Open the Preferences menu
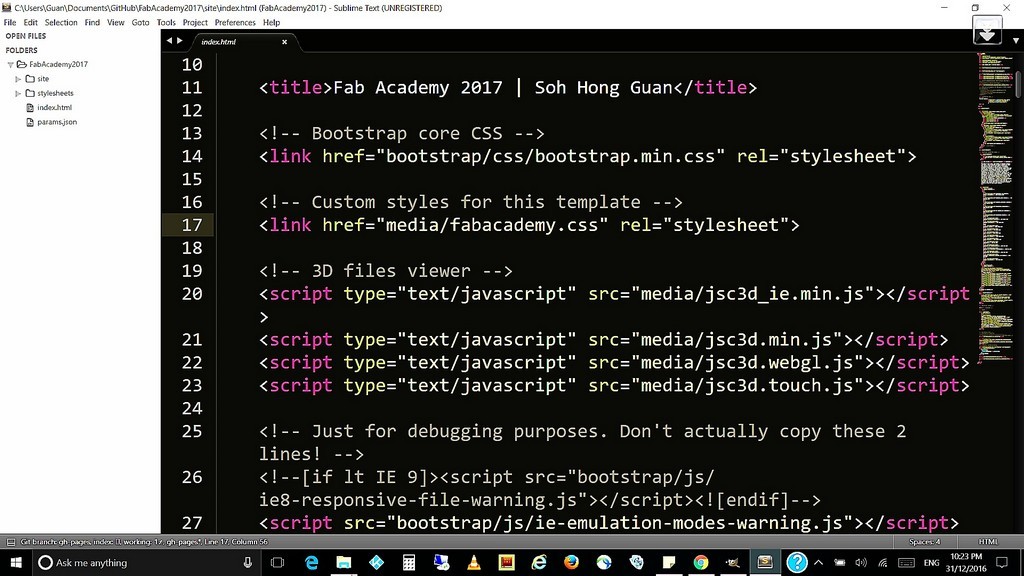 [235, 22]
